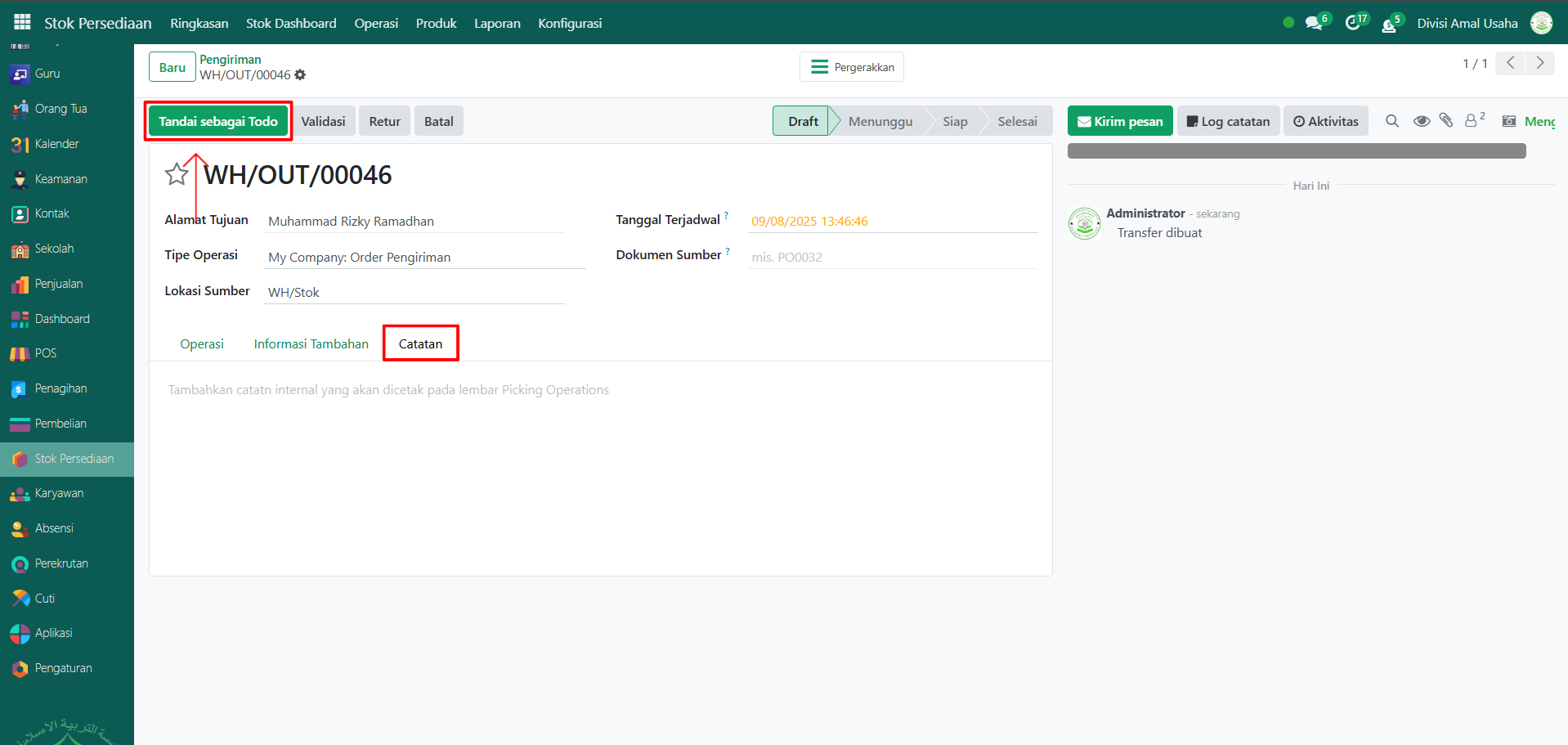Open the apps grid menu icon
The width and height of the screenshot is (1568, 745).
[22, 22]
